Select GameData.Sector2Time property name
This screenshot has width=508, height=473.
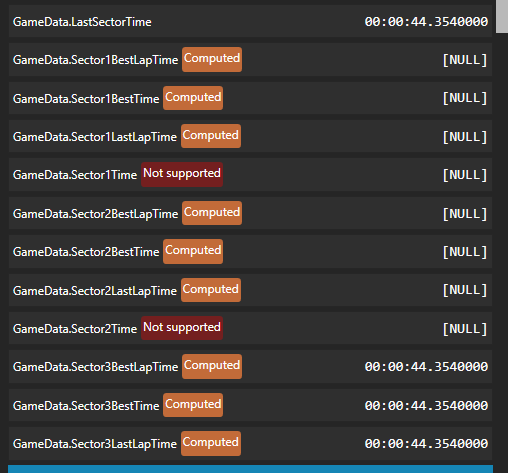[x=75, y=329]
